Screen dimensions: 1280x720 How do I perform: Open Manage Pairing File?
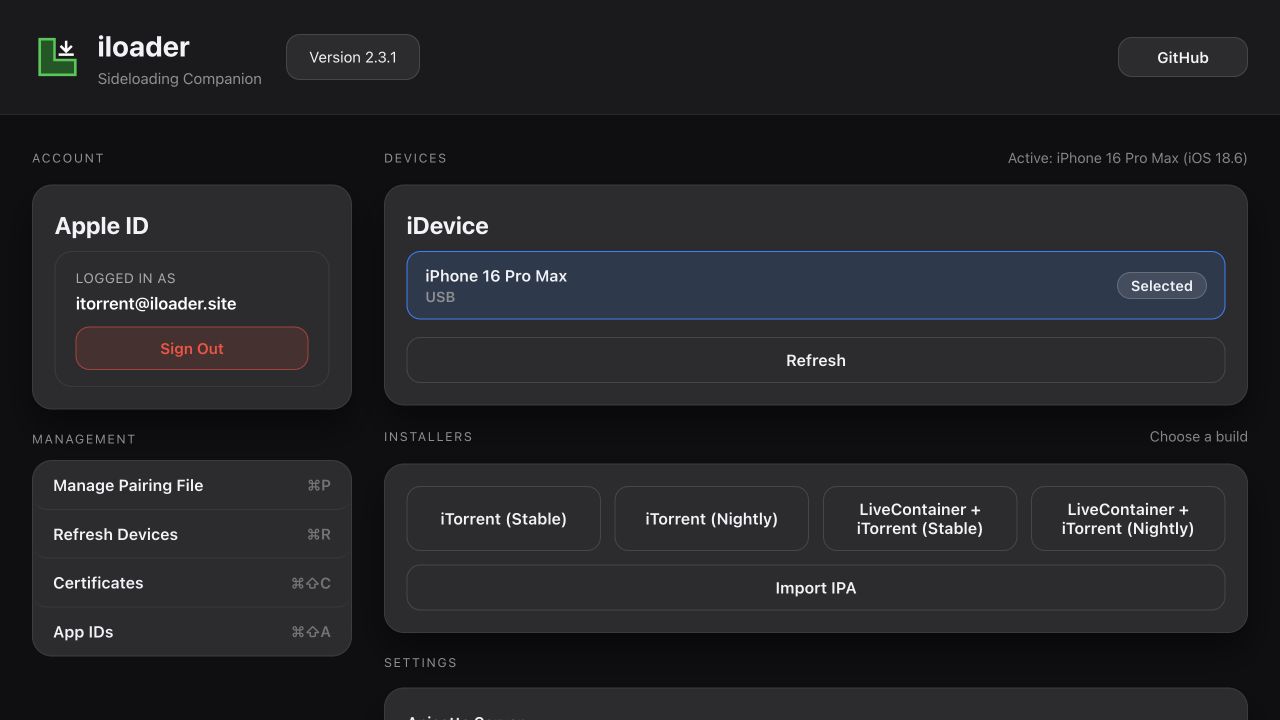click(192, 485)
